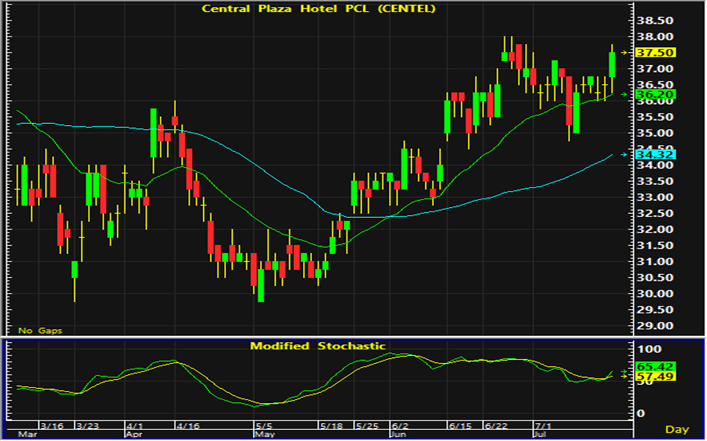Viewport: 707px width, 441px height.
Task: Click the 37.00 price axis label
Action: click(654, 69)
